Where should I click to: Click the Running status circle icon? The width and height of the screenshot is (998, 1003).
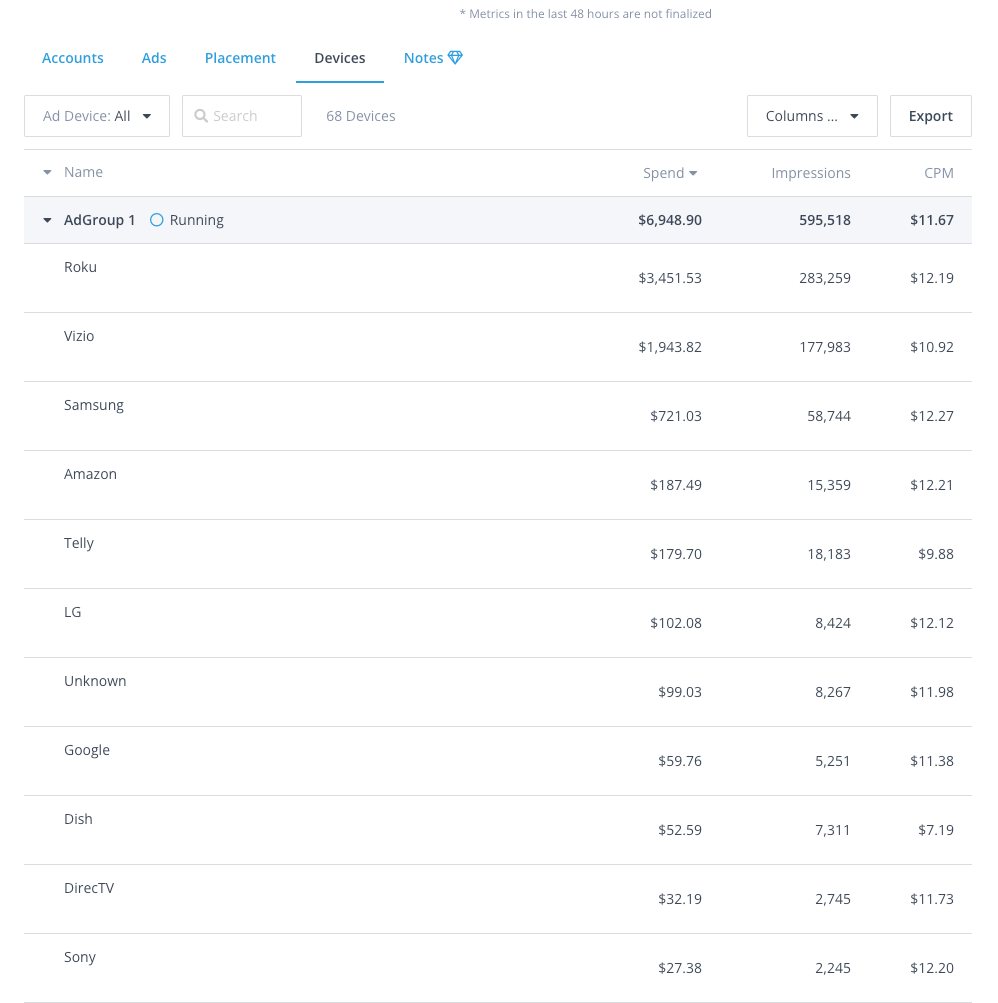156,220
